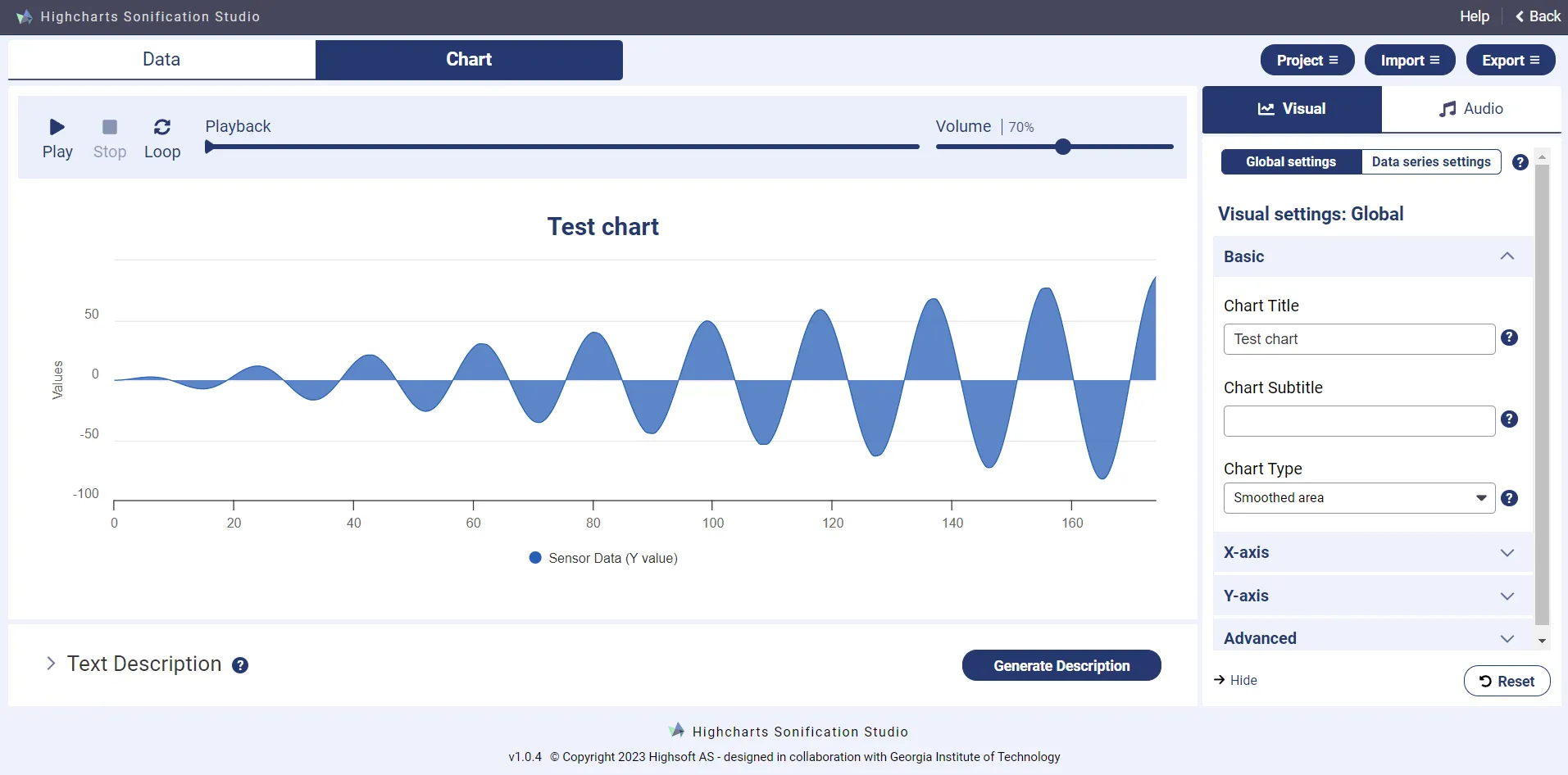Click the 70% volume value
The width and height of the screenshot is (1568, 775).
(x=1021, y=127)
